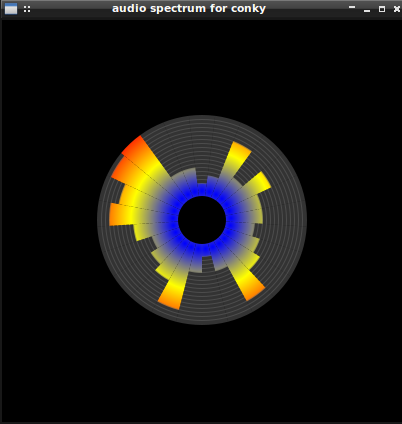Click the blue inner ring just above the center hole
The height and width of the screenshot is (424, 402).
click(201, 190)
